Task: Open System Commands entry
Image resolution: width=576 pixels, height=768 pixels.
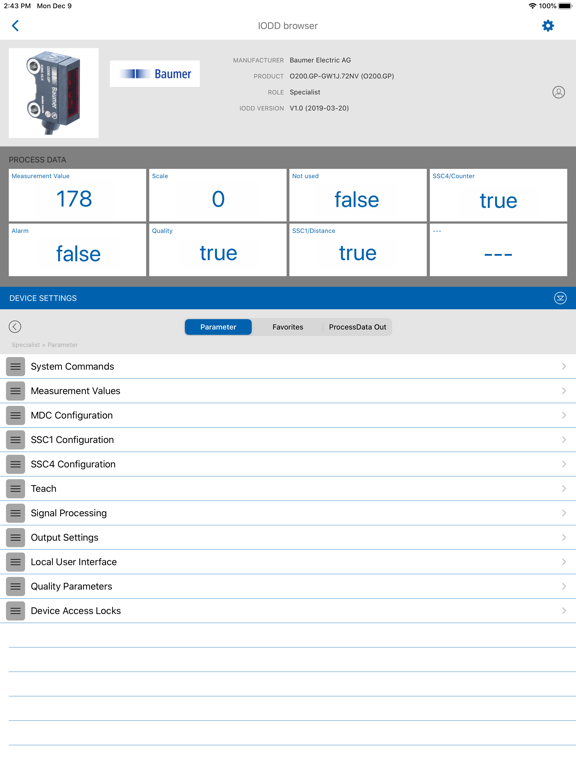Action: coord(288,366)
